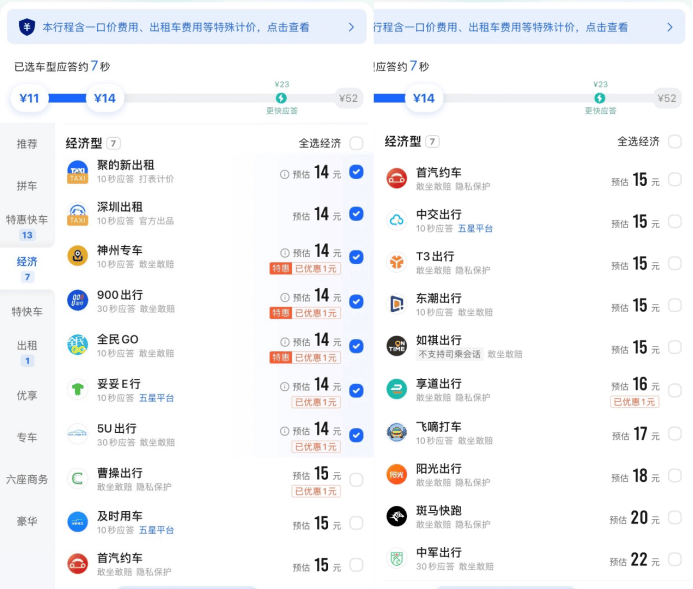This screenshot has height=589, width=693.
Task: Open the 出租 sidebar tab
Action: [x=27, y=353]
